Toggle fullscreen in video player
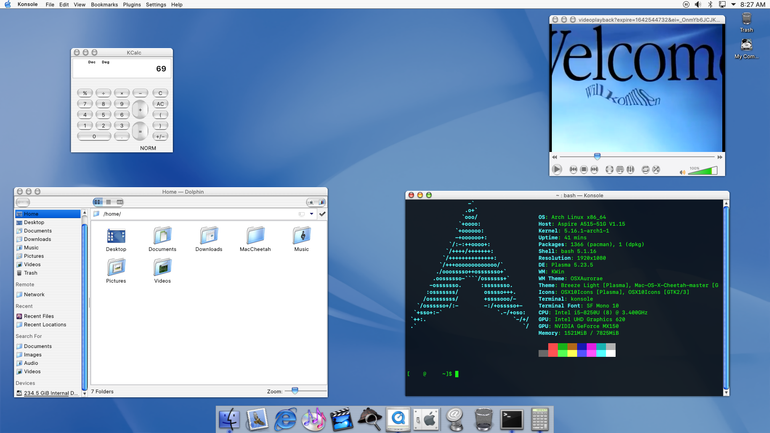The width and height of the screenshot is (770, 433). 609,169
